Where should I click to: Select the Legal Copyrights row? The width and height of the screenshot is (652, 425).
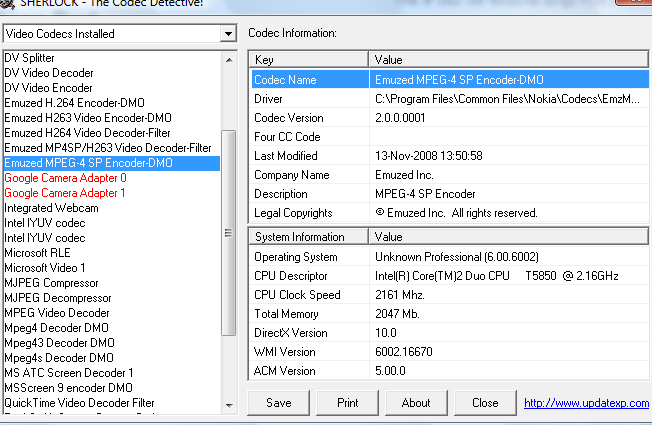450,213
